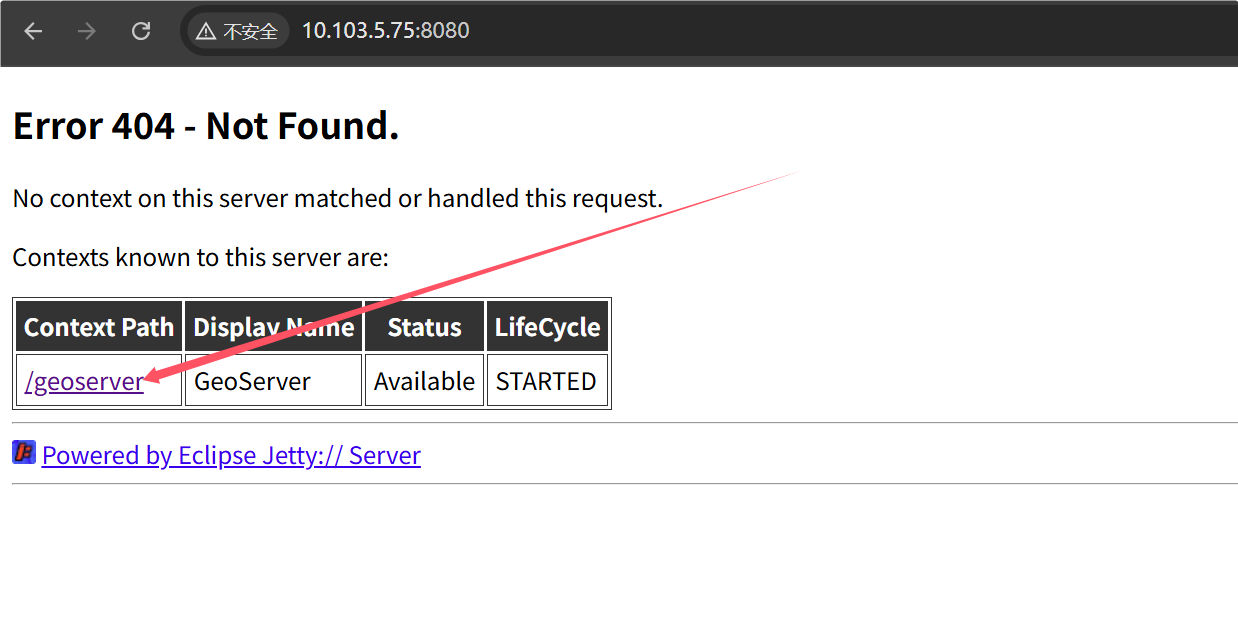Click the browser forward arrow

pyautogui.click(x=87, y=31)
